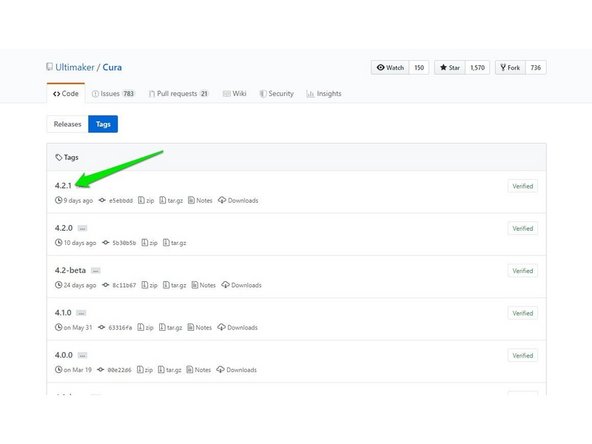Open commit e5ebbdd for tag 4.2.1
The image size is (592, 444).
[116, 200]
